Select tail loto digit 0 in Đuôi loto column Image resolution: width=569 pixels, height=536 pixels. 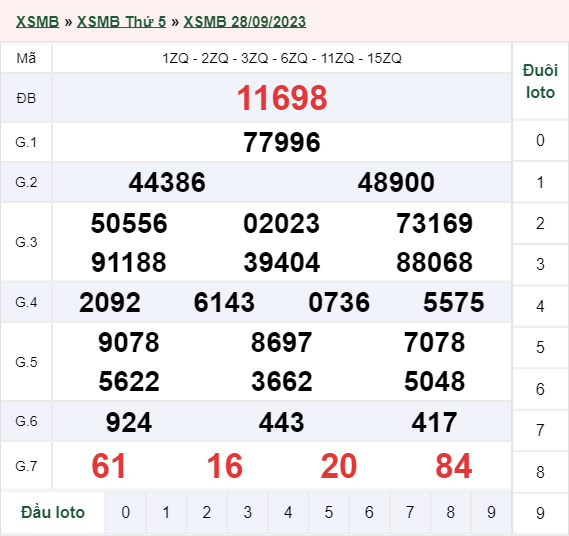pos(540,140)
